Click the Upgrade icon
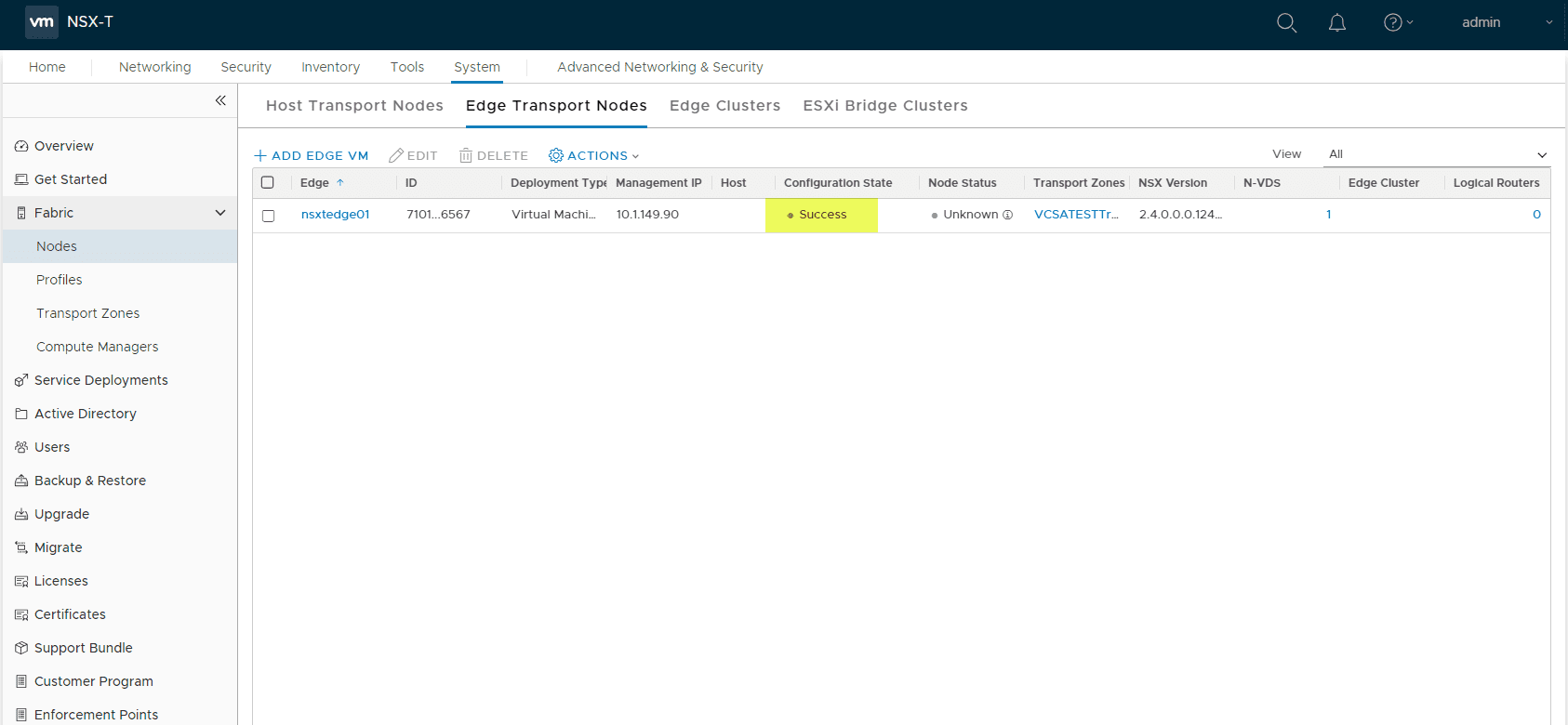This screenshot has height=725, width=1568. 21,514
